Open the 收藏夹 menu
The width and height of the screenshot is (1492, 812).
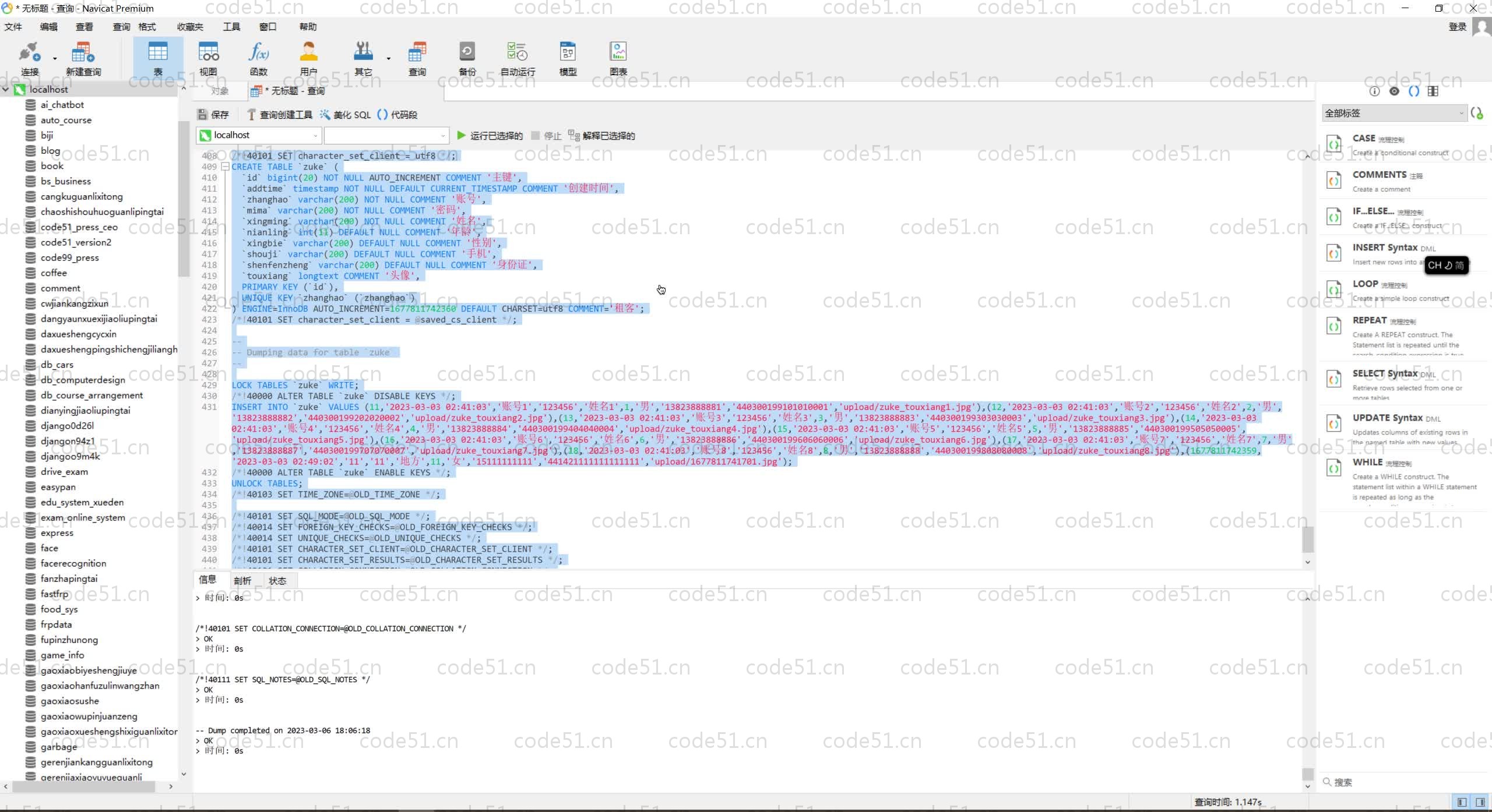[190, 27]
